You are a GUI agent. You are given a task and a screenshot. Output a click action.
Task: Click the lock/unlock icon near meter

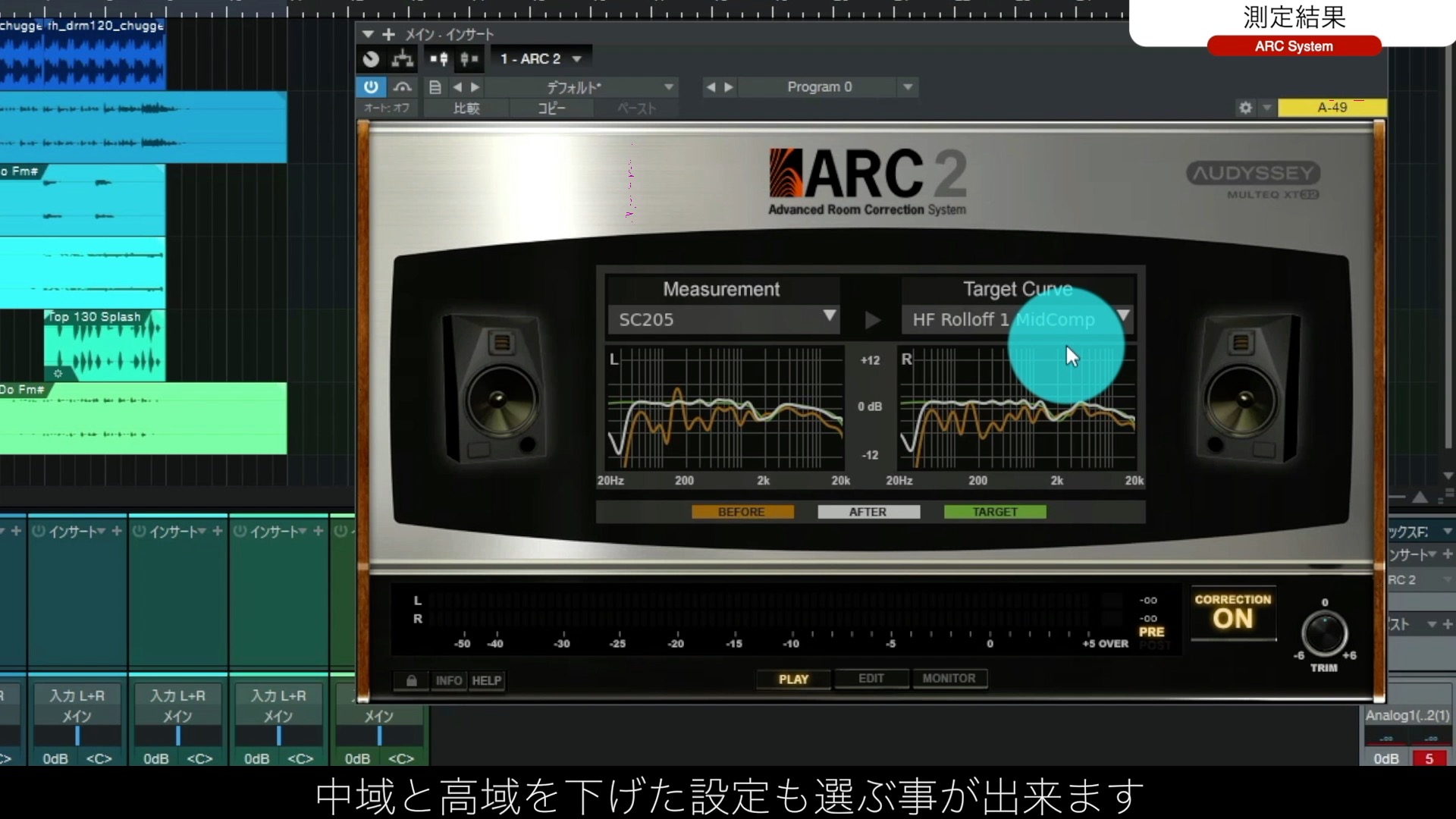411,680
